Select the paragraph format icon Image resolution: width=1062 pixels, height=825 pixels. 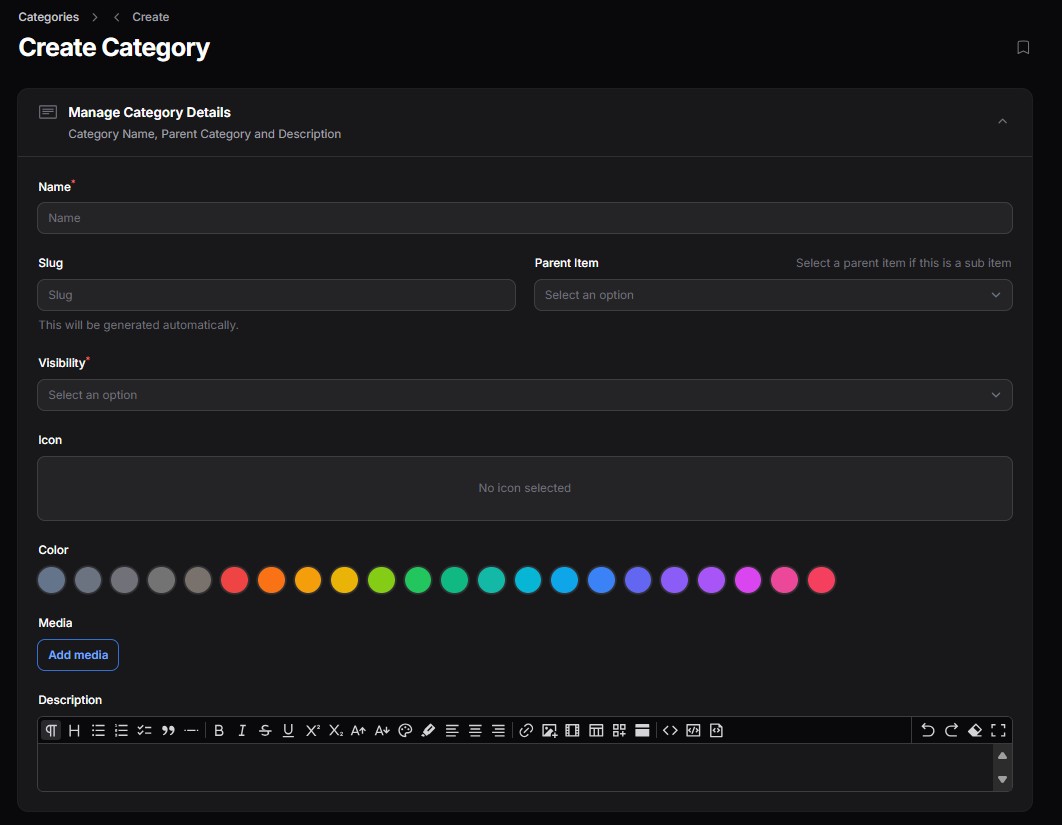[51, 730]
